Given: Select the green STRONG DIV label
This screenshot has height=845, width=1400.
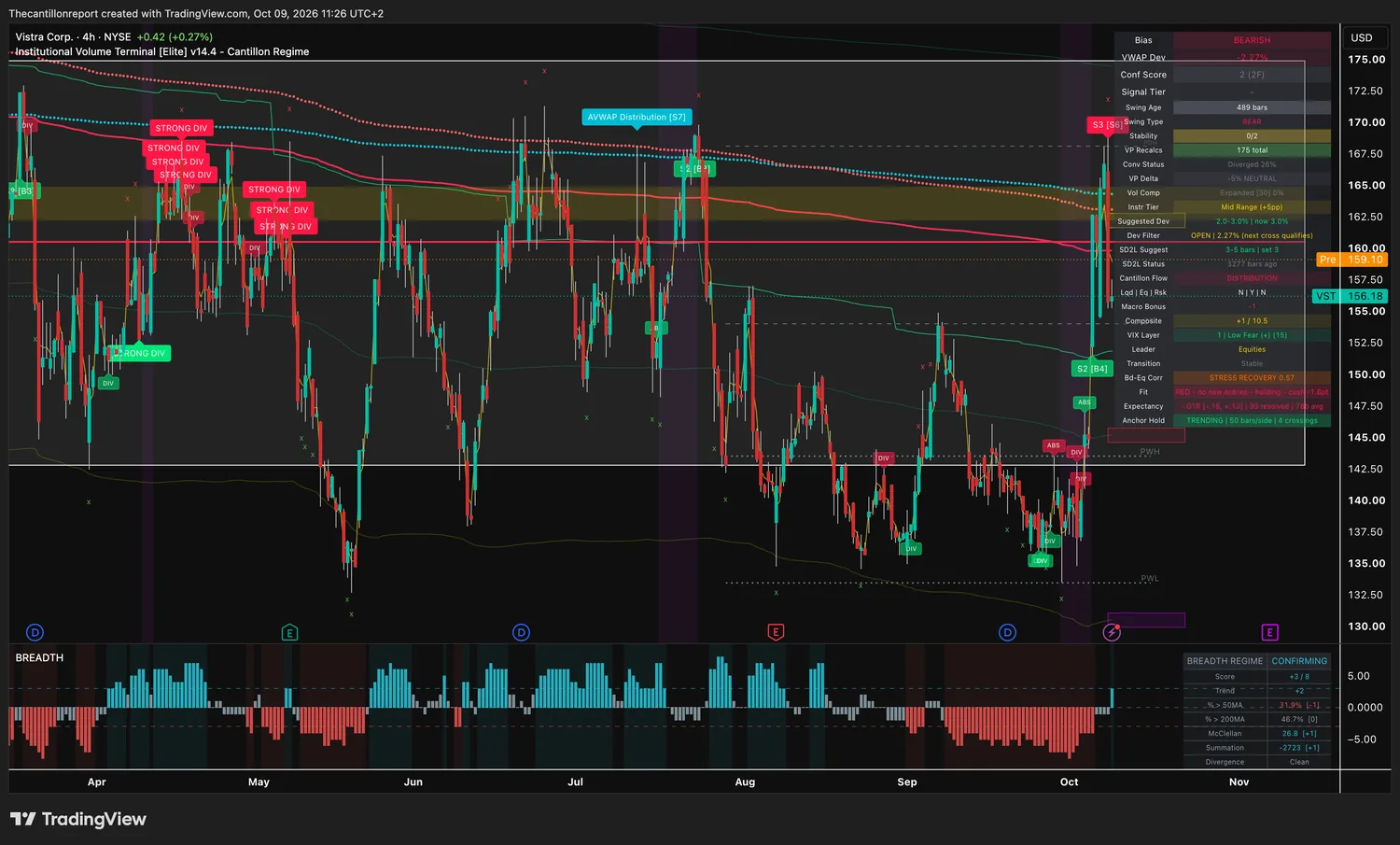Looking at the screenshot, I should (x=139, y=353).
